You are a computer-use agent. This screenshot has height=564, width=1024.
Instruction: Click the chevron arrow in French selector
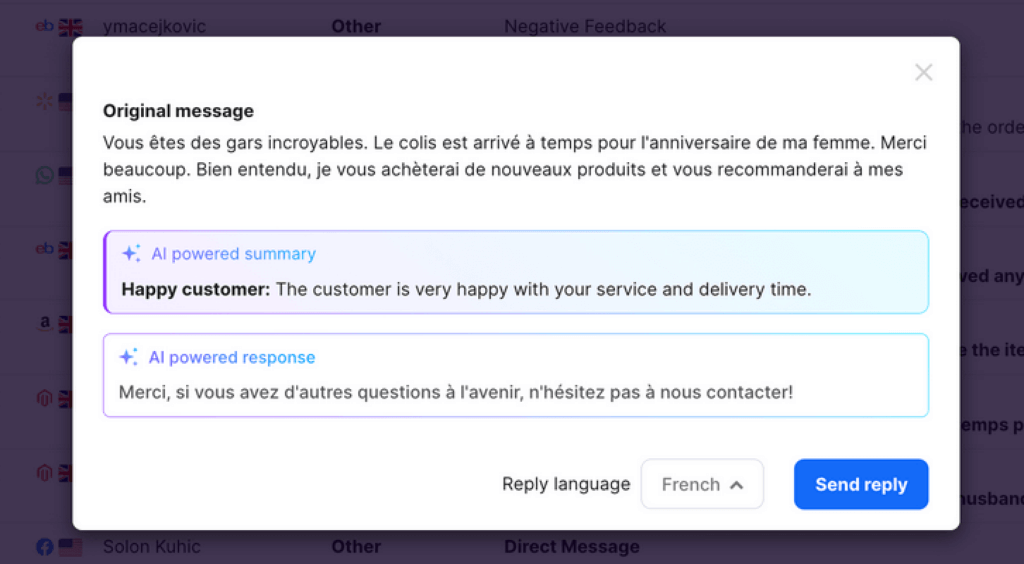click(x=737, y=485)
